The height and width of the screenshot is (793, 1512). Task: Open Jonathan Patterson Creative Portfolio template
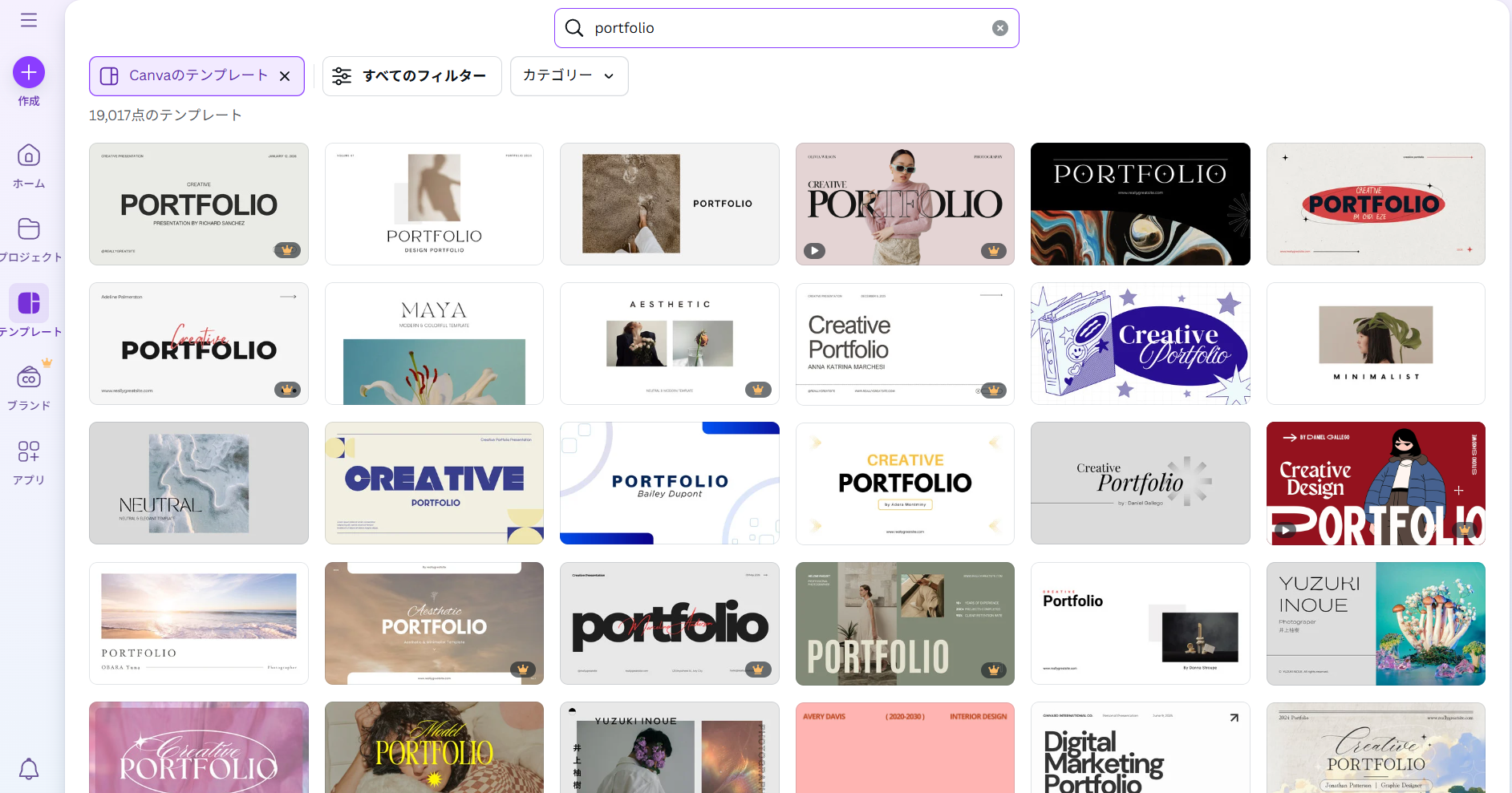1376,747
